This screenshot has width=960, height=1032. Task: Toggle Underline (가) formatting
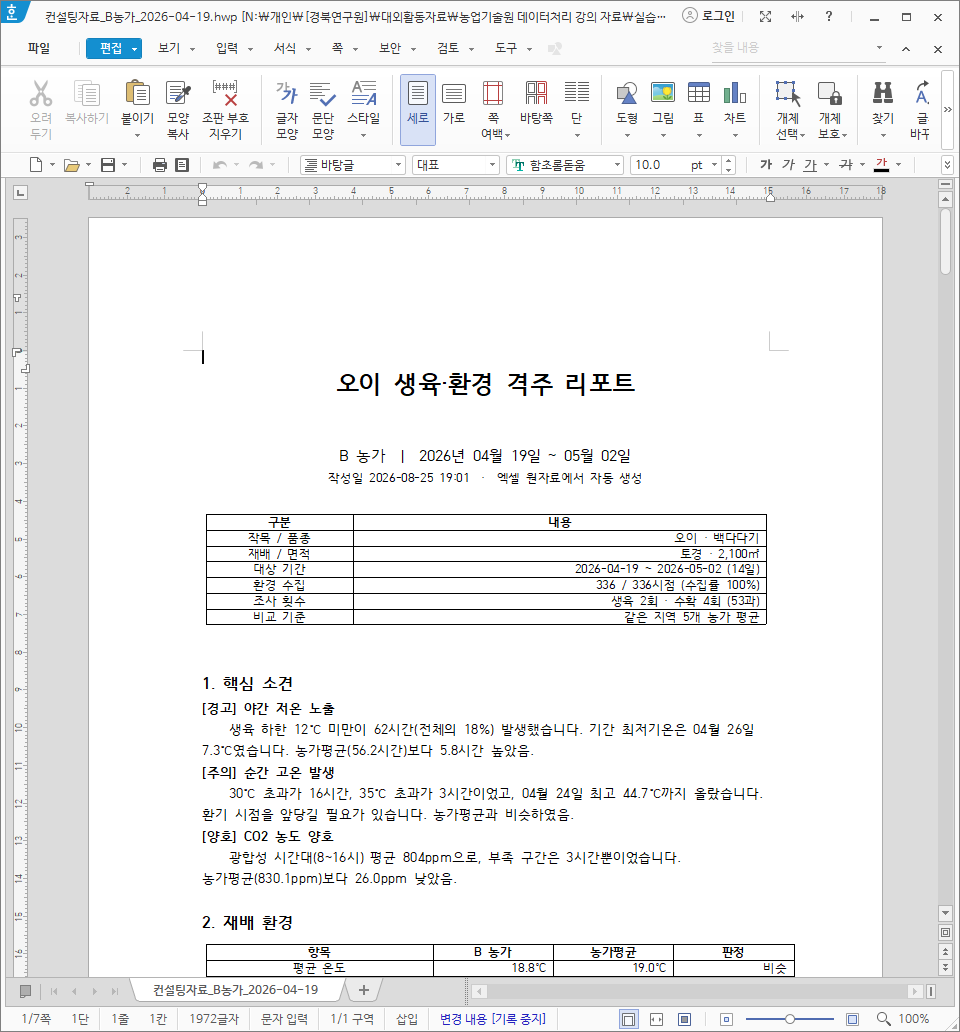pyautogui.click(x=811, y=165)
